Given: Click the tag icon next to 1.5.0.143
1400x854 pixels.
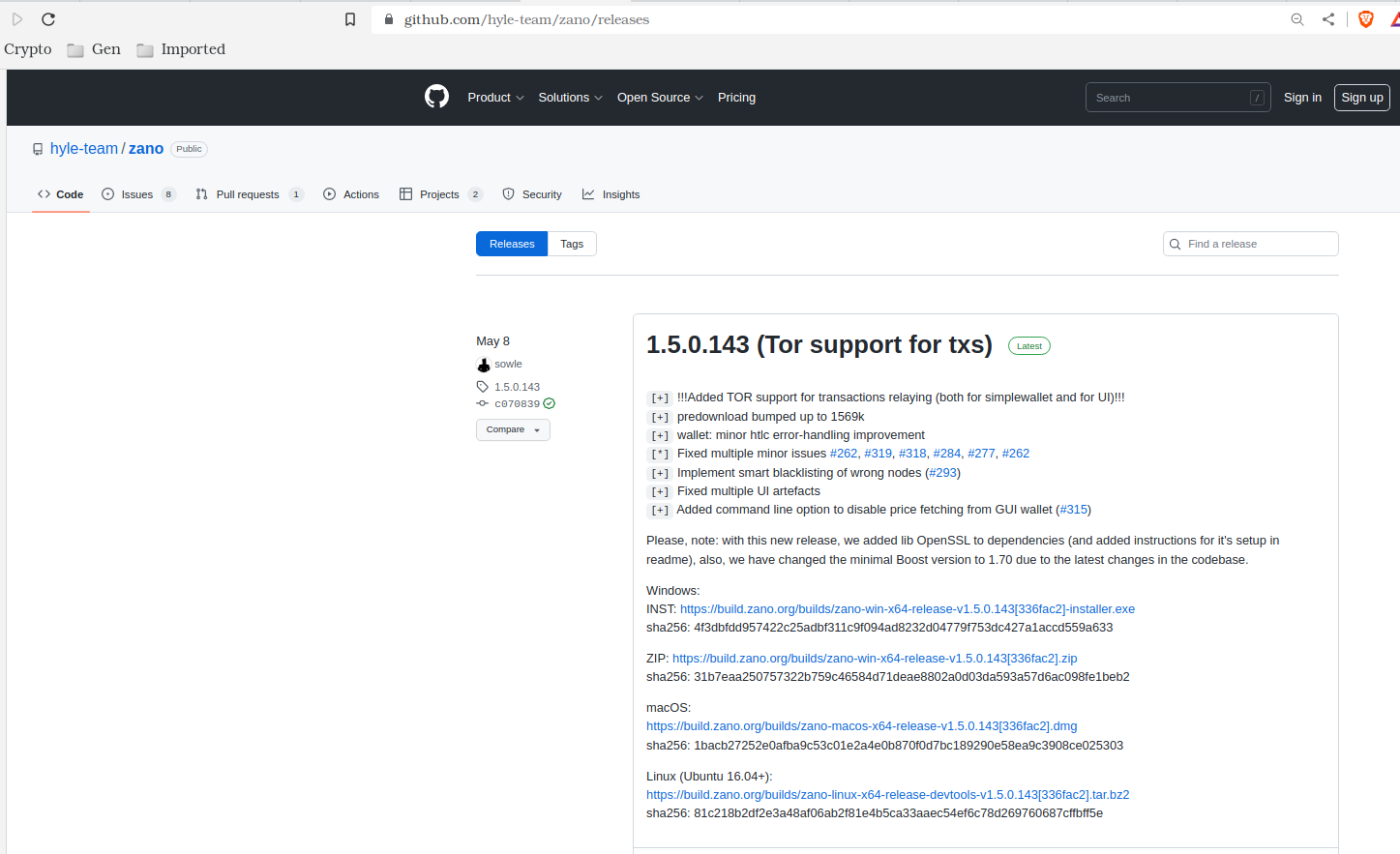Looking at the screenshot, I should [x=483, y=387].
